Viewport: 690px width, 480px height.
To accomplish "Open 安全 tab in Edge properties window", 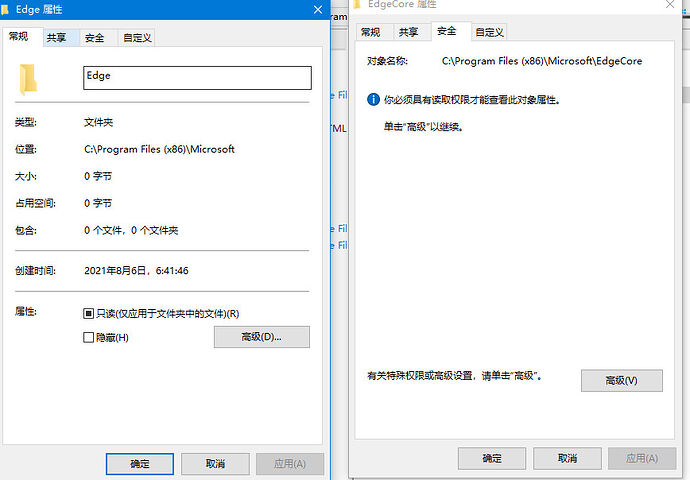I will [96, 38].
